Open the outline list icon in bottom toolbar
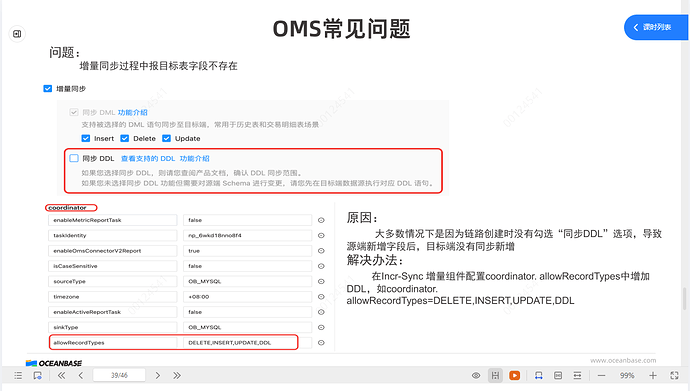This screenshot has width=690, height=391. pyautogui.click(x=18, y=375)
